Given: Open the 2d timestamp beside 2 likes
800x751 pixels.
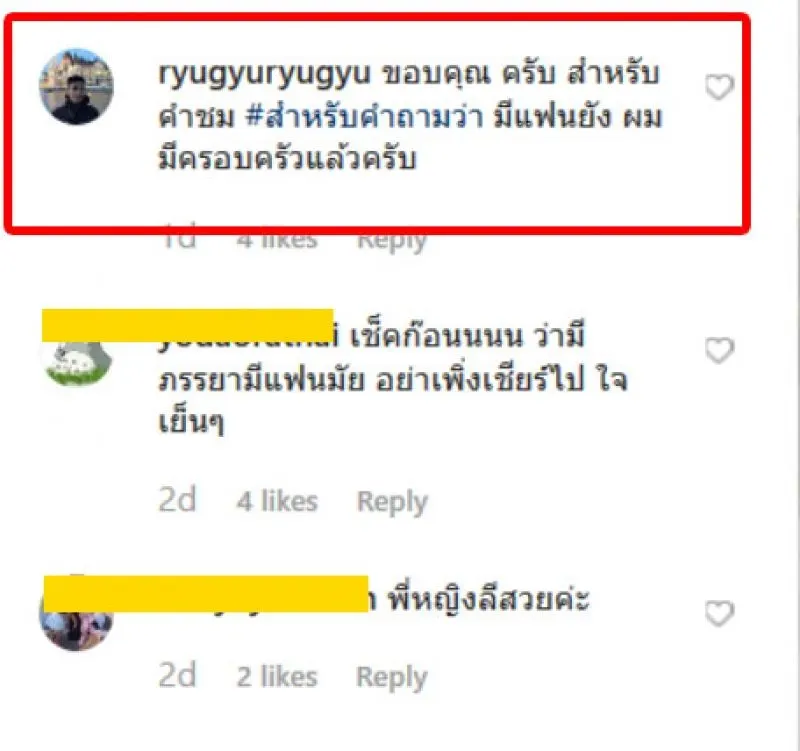Looking at the screenshot, I should [x=177, y=675].
